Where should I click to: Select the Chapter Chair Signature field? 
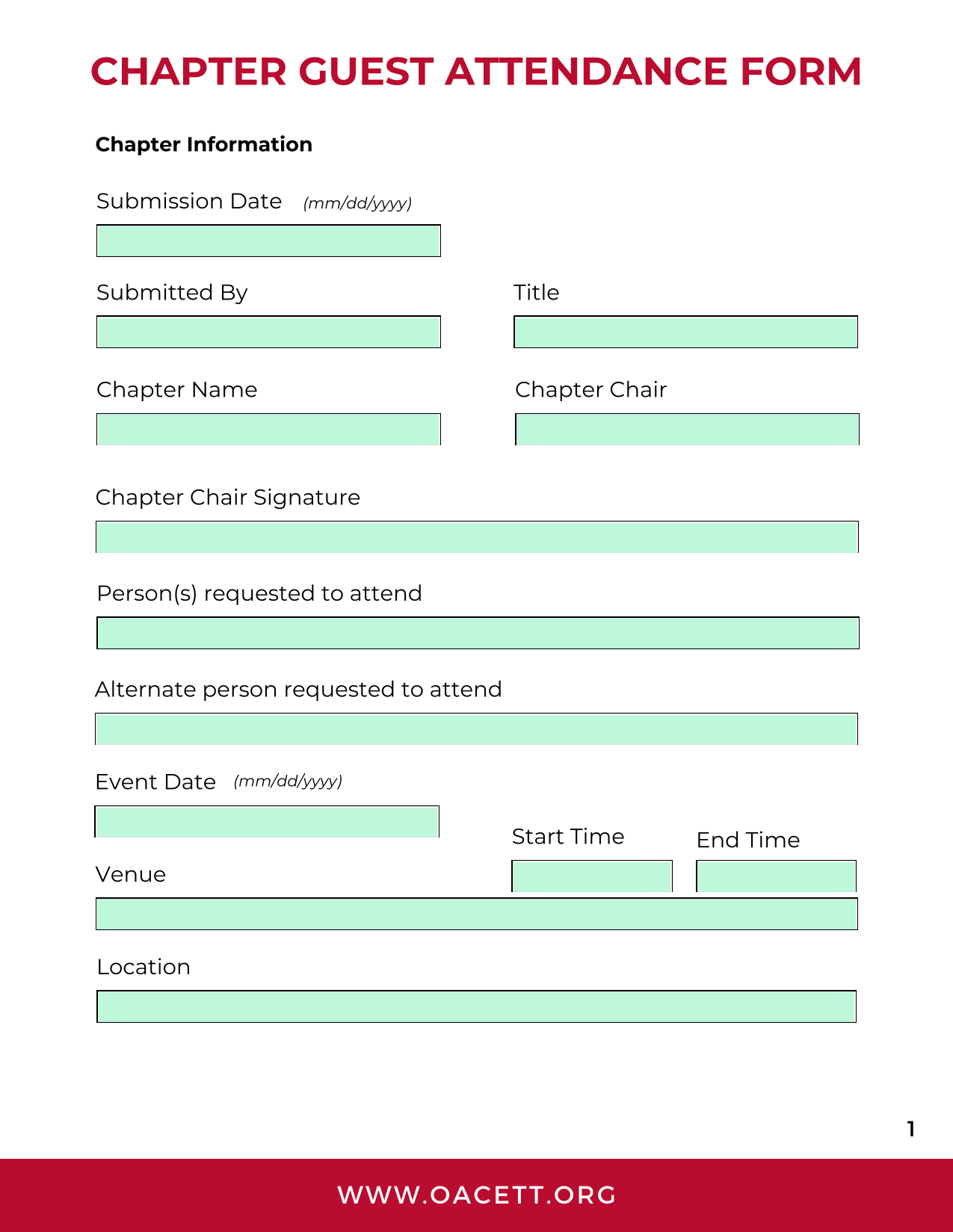[477, 537]
